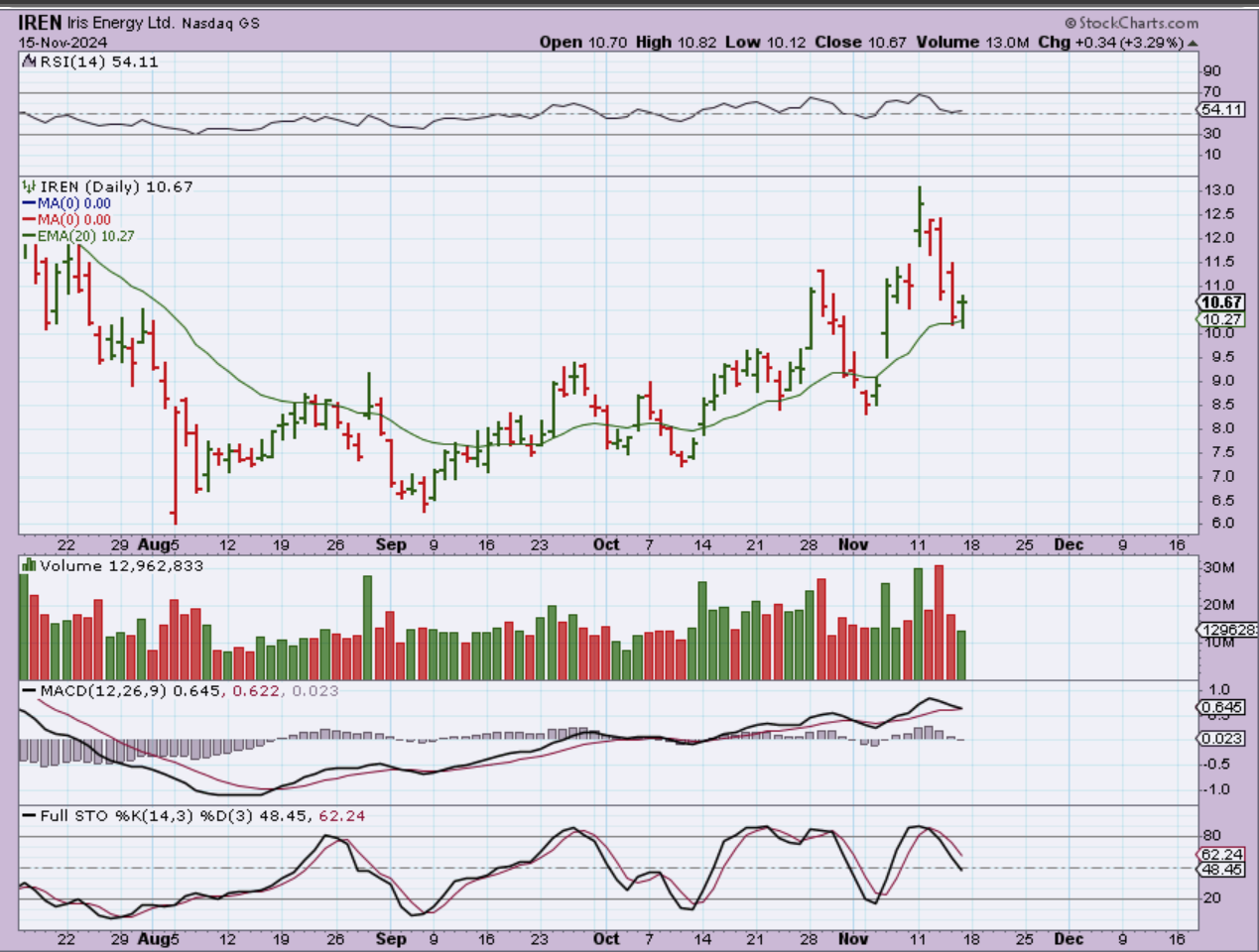Click the 10.27 EMA tag on right axis
Screen dimensions: 1259x952
[x=1221, y=319]
